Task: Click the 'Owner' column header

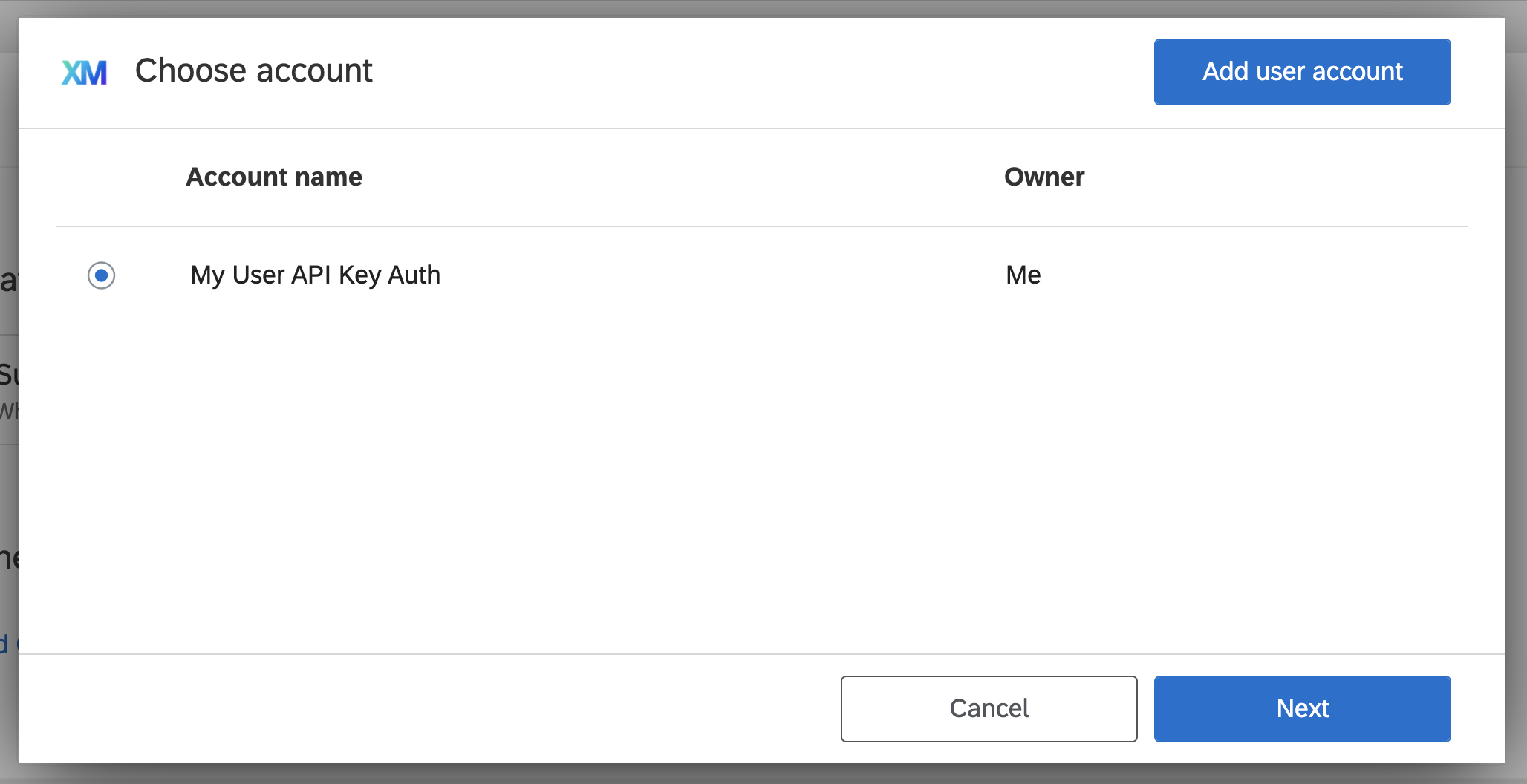Action: (x=1044, y=177)
